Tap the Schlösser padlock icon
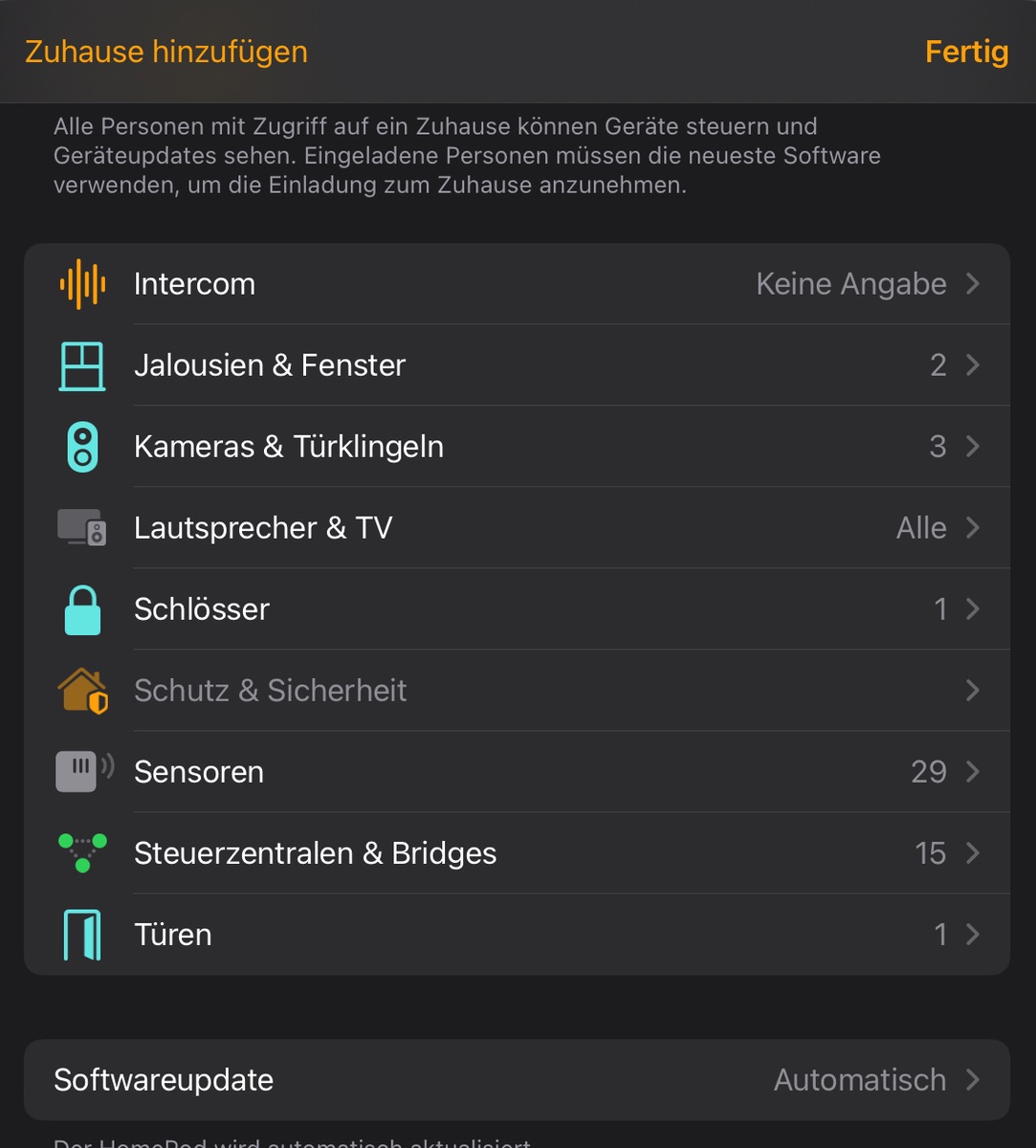The width and height of the screenshot is (1036, 1148). tap(82, 609)
